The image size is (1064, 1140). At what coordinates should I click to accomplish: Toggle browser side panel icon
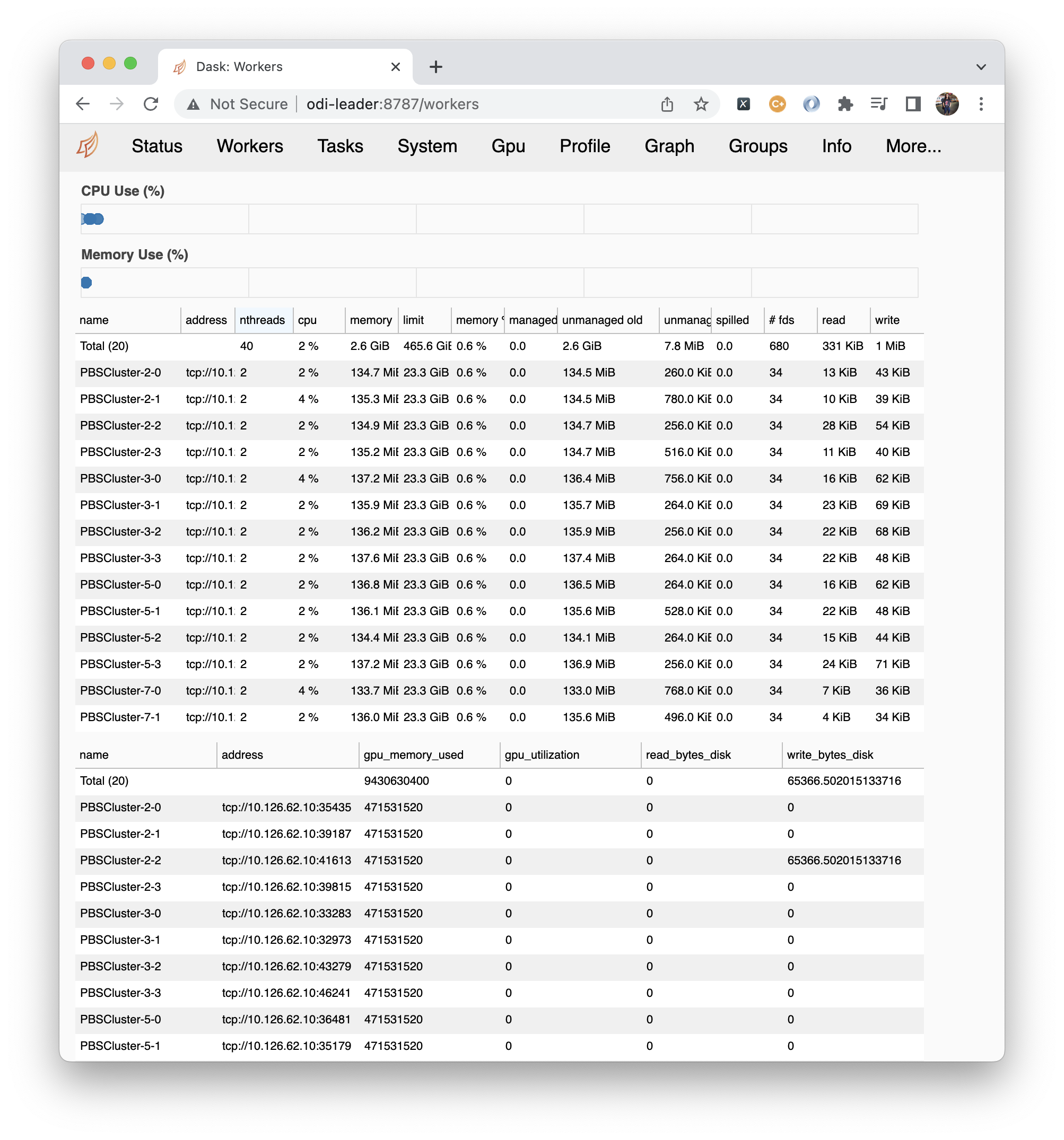coord(913,104)
